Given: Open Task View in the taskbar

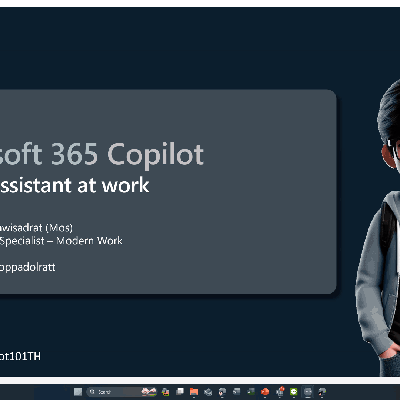Looking at the screenshot, I should [180, 392].
